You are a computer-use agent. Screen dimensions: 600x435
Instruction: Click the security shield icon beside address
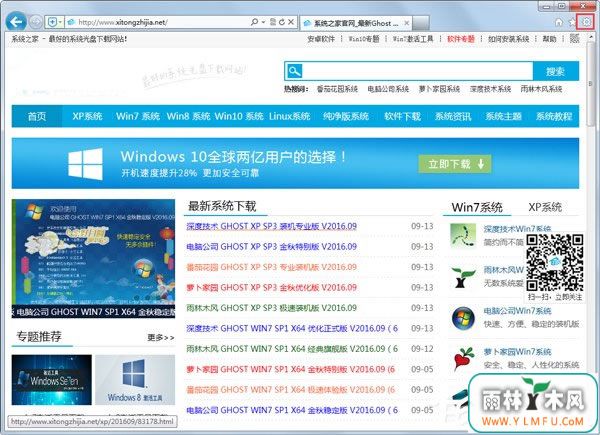[52, 22]
